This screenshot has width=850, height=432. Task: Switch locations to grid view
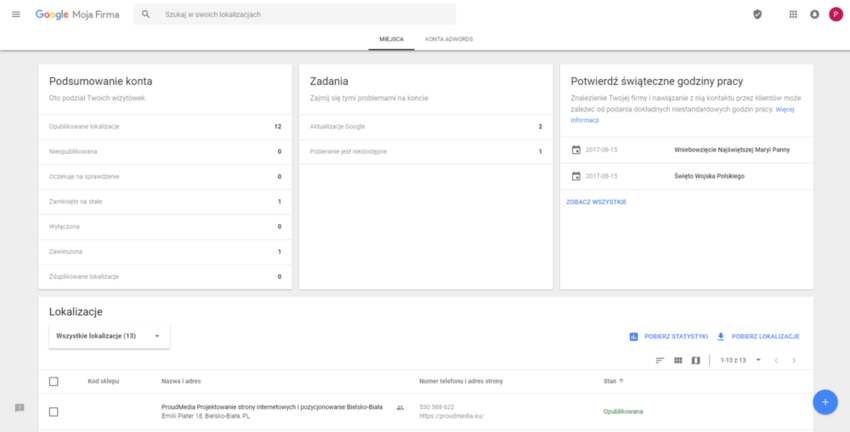click(677, 360)
